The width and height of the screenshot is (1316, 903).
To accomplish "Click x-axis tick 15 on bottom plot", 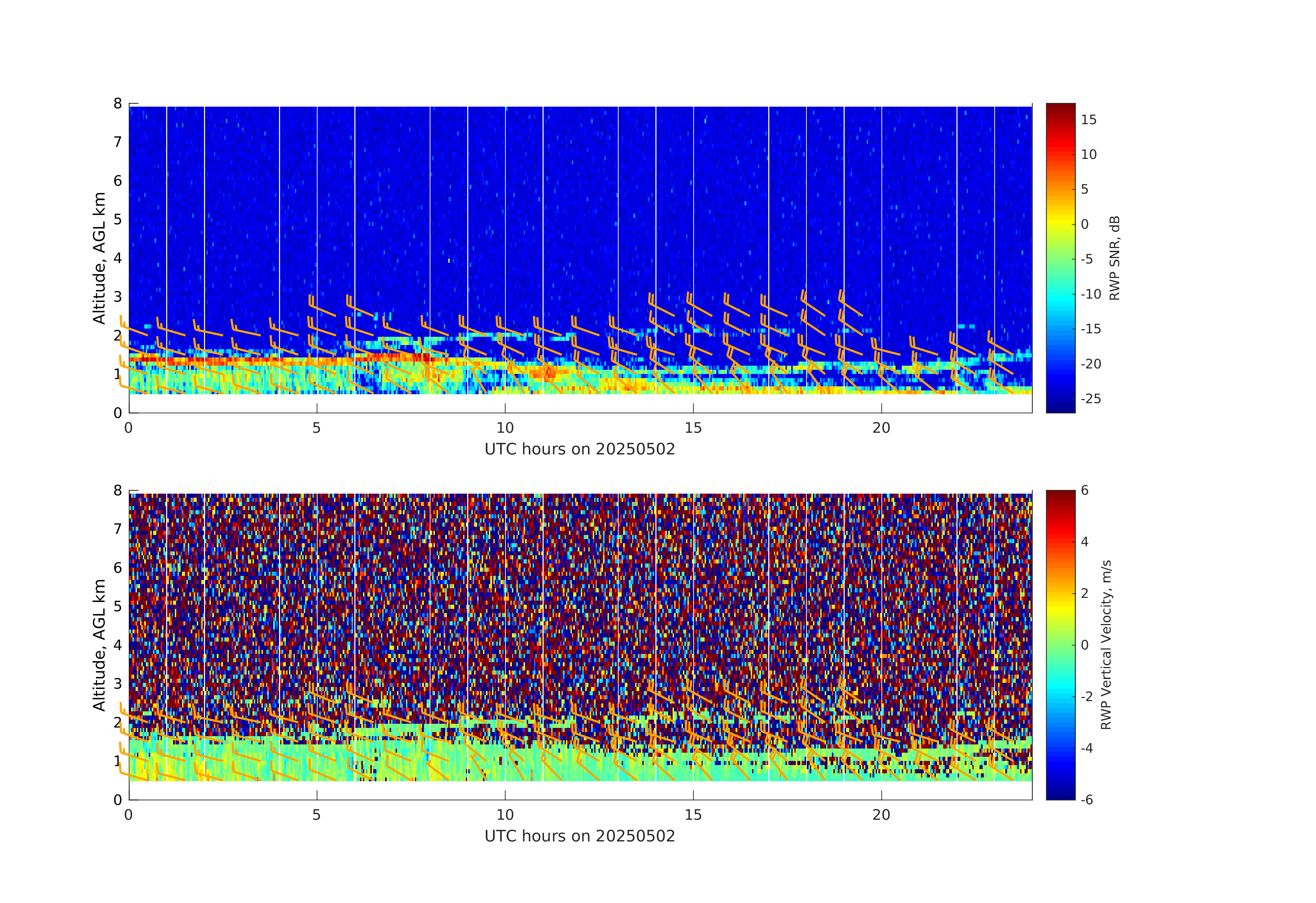I will (x=693, y=815).
